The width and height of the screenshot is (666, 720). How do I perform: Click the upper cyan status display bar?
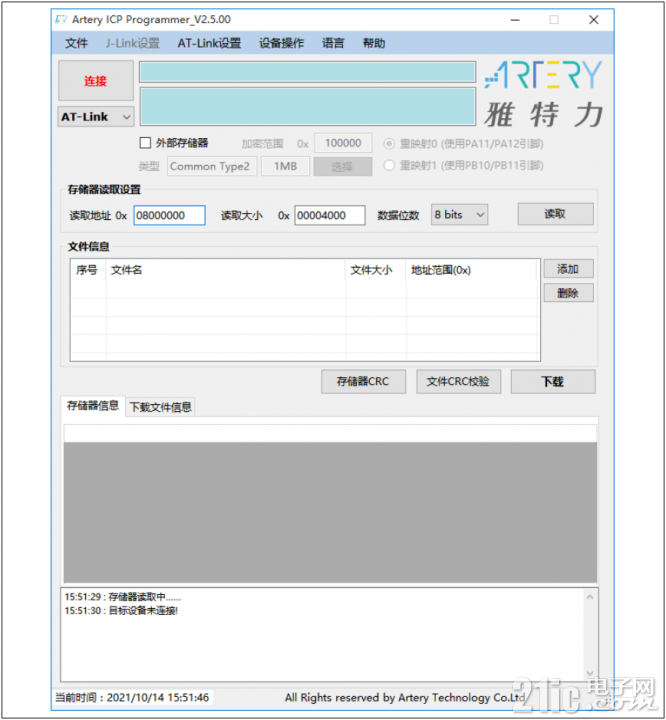(x=307, y=73)
